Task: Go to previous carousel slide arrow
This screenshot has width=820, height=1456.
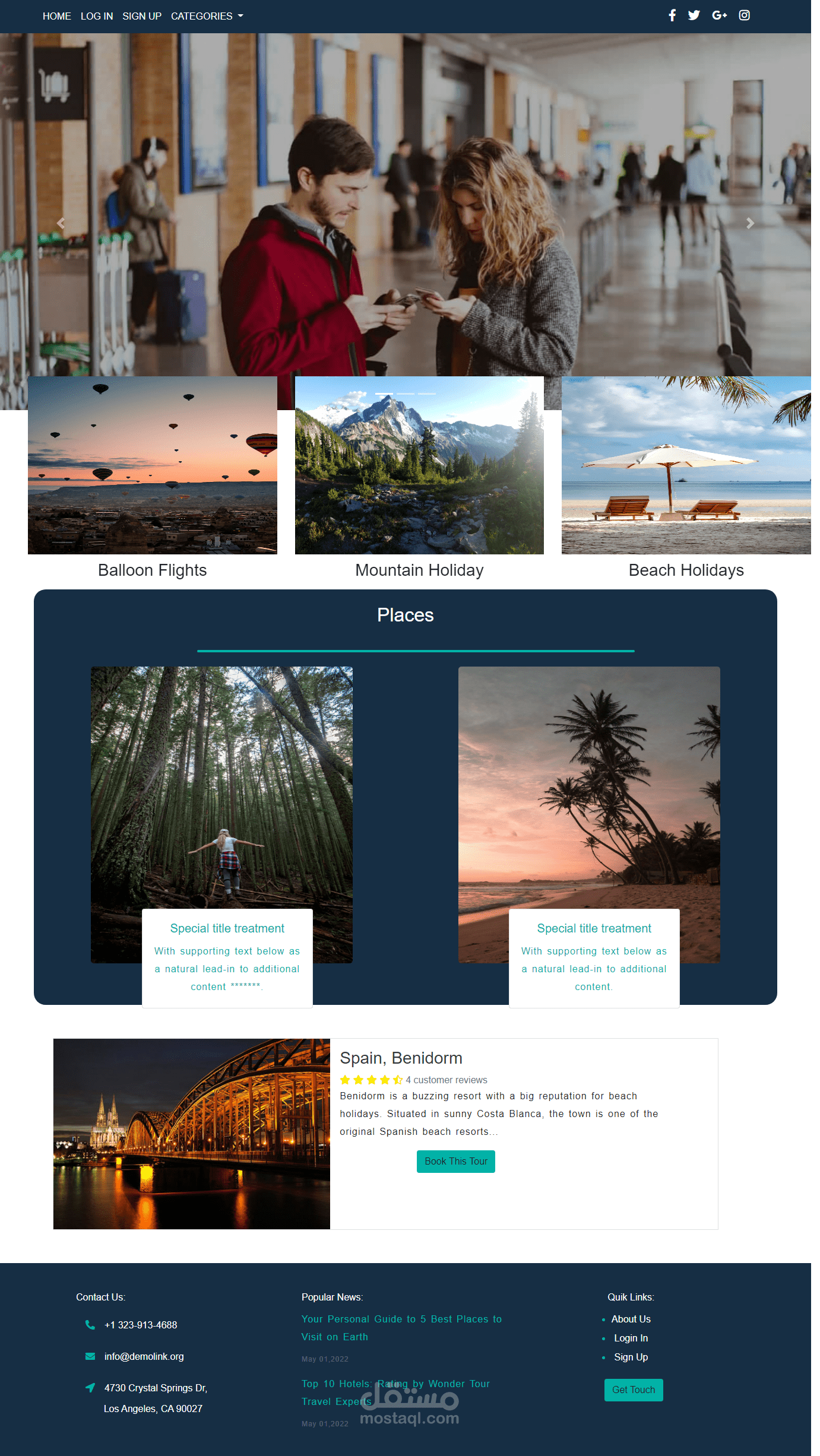Action: click(61, 223)
